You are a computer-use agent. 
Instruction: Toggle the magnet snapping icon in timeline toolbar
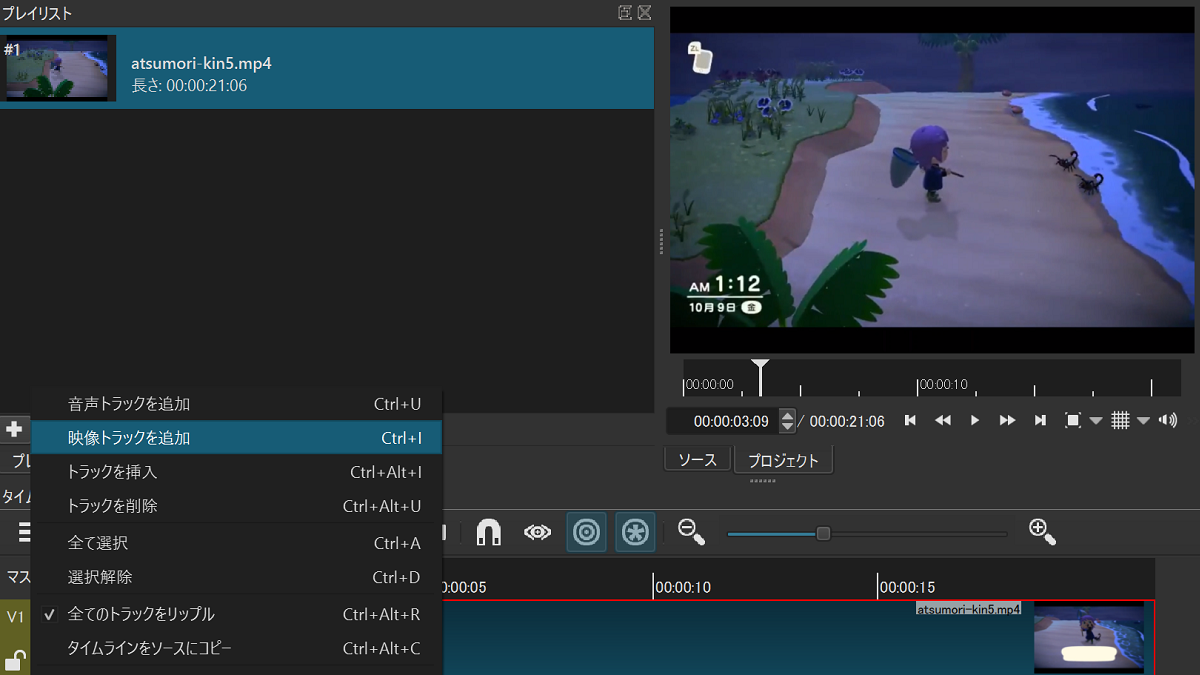[488, 532]
